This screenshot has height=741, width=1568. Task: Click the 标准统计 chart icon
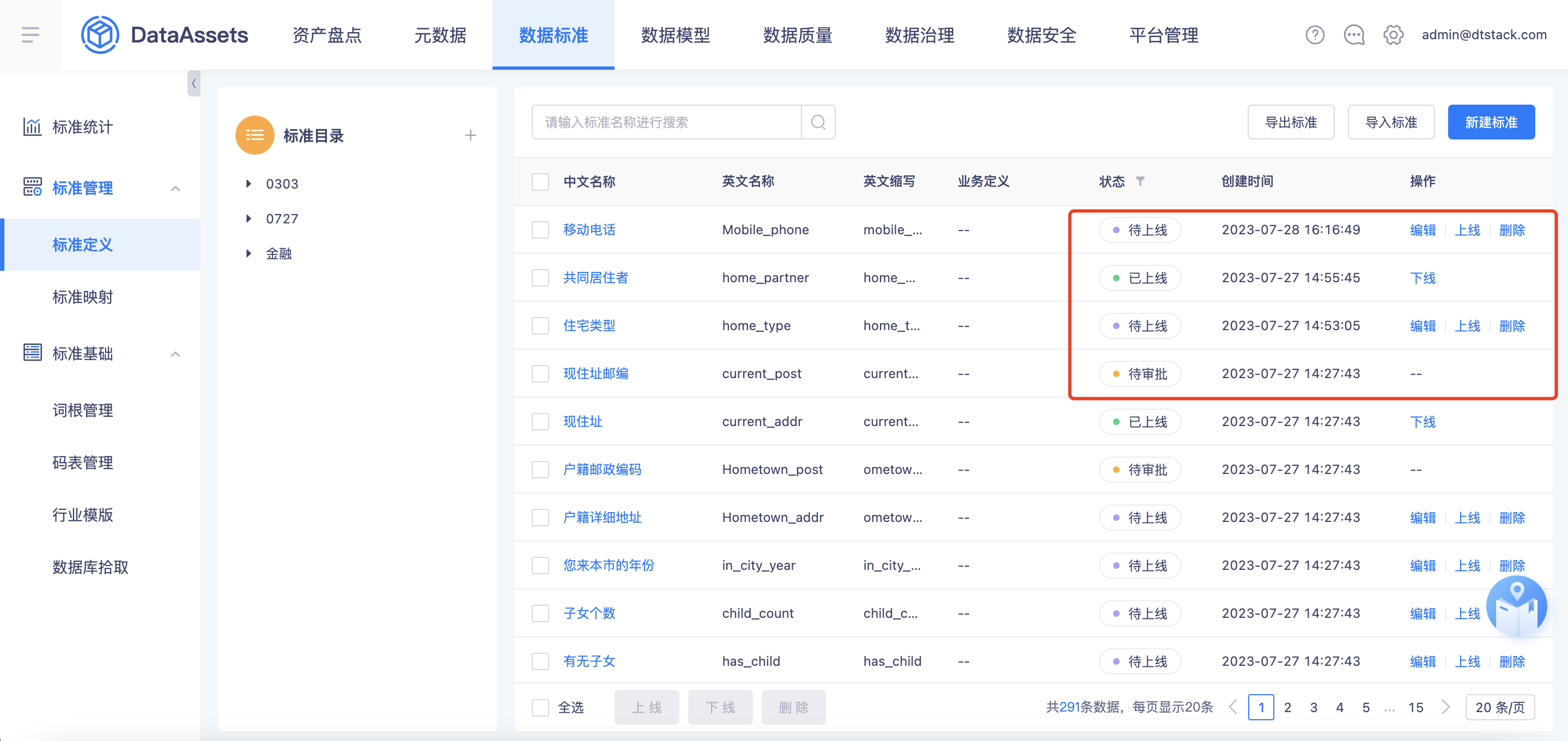[32, 126]
